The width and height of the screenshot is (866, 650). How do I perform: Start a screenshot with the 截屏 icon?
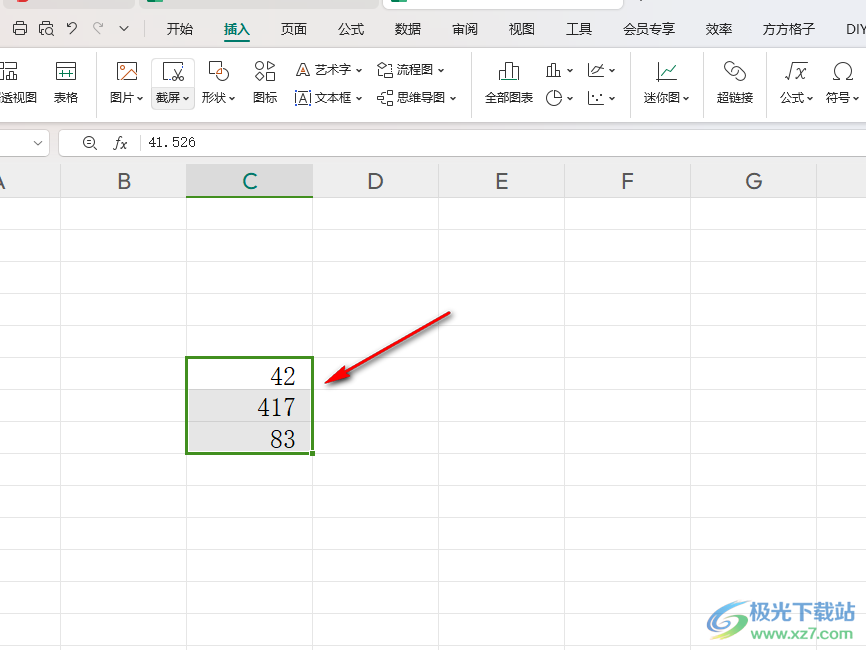(173, 72)
